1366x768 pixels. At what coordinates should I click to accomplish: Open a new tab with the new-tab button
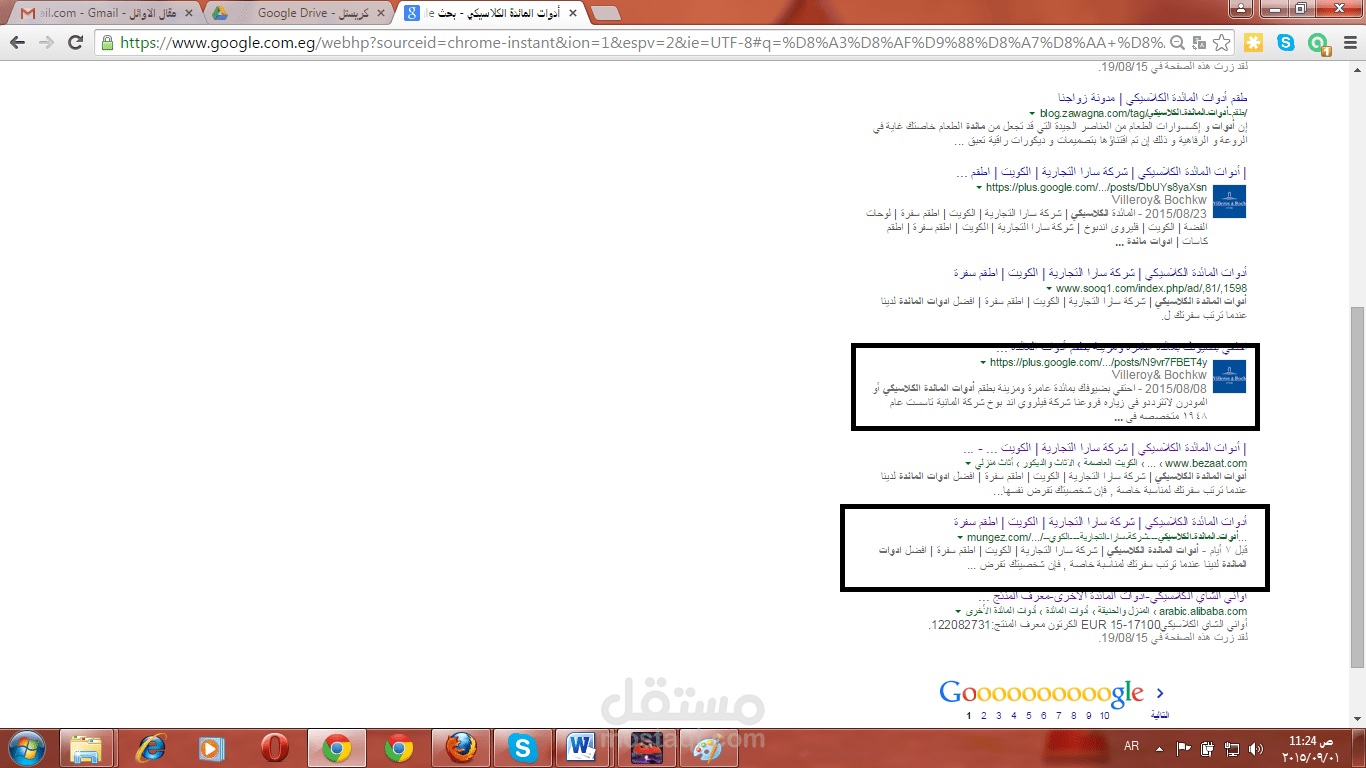605,13
